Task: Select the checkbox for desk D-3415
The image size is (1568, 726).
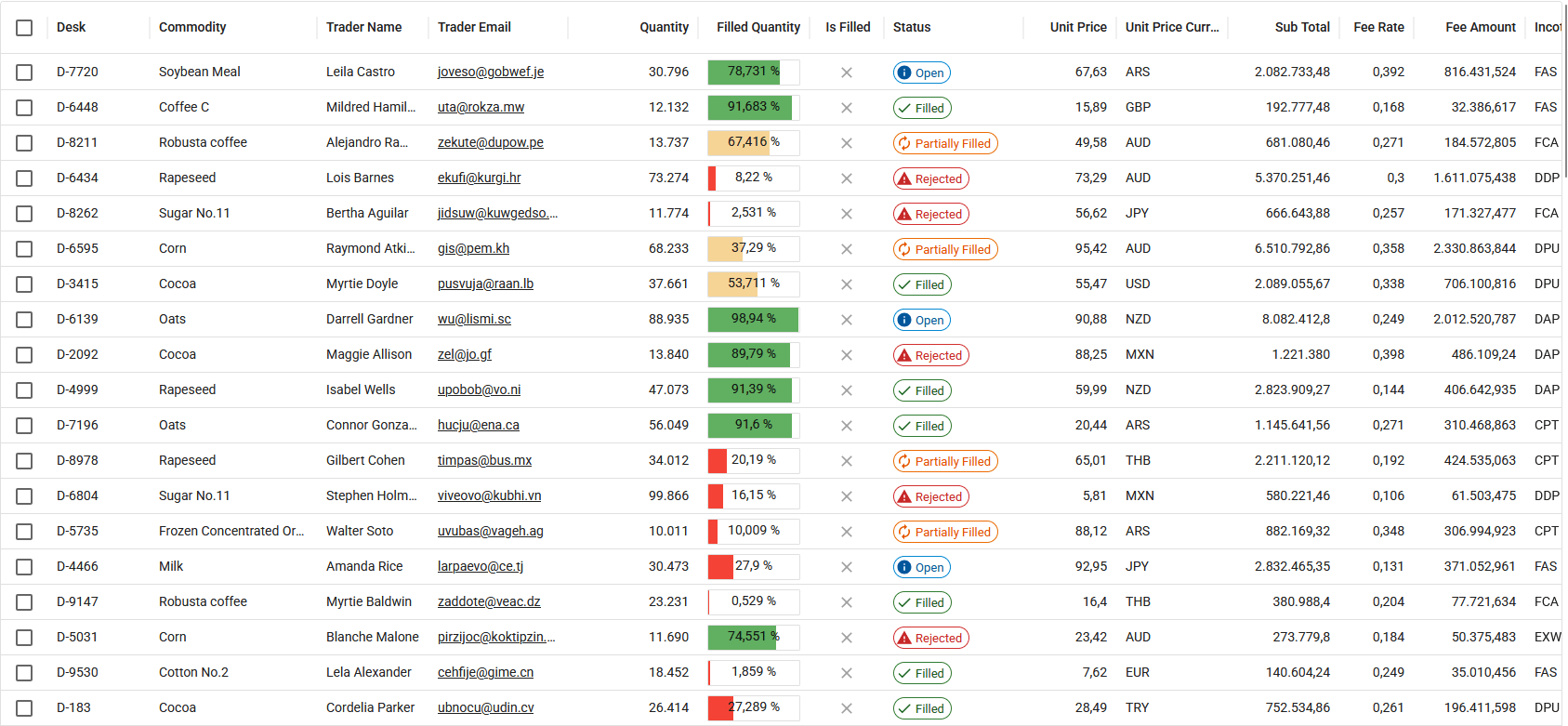Action: coord(24,284)
